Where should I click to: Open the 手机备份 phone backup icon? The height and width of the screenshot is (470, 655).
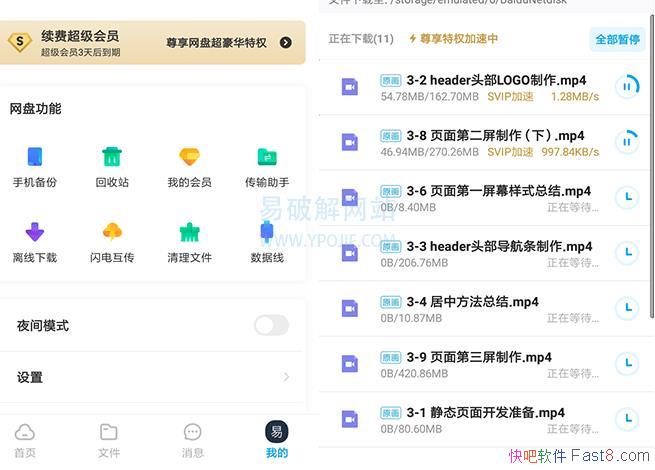[x=34, y=158]
